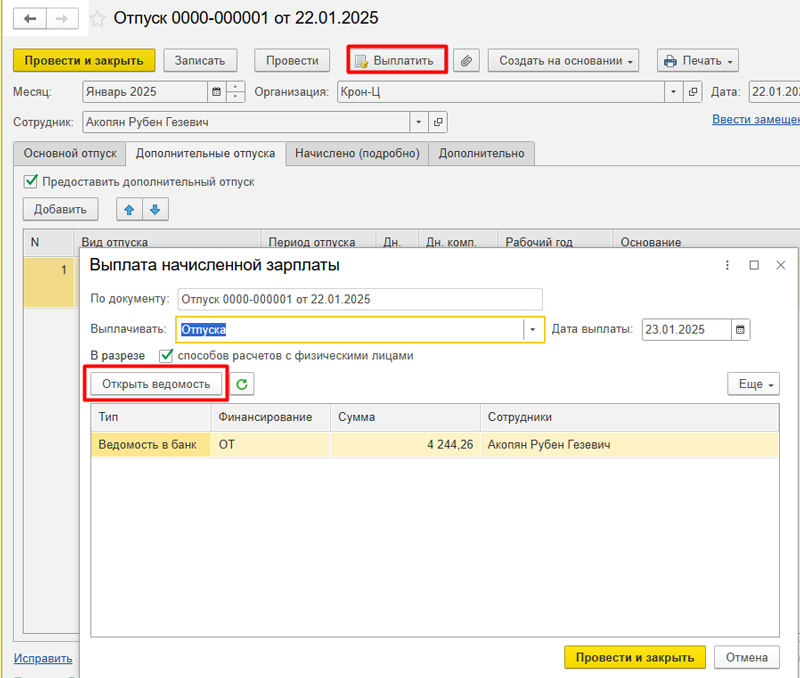Click the back arrow navigation icon
The image size is (800, 678).
pos(30,19)
